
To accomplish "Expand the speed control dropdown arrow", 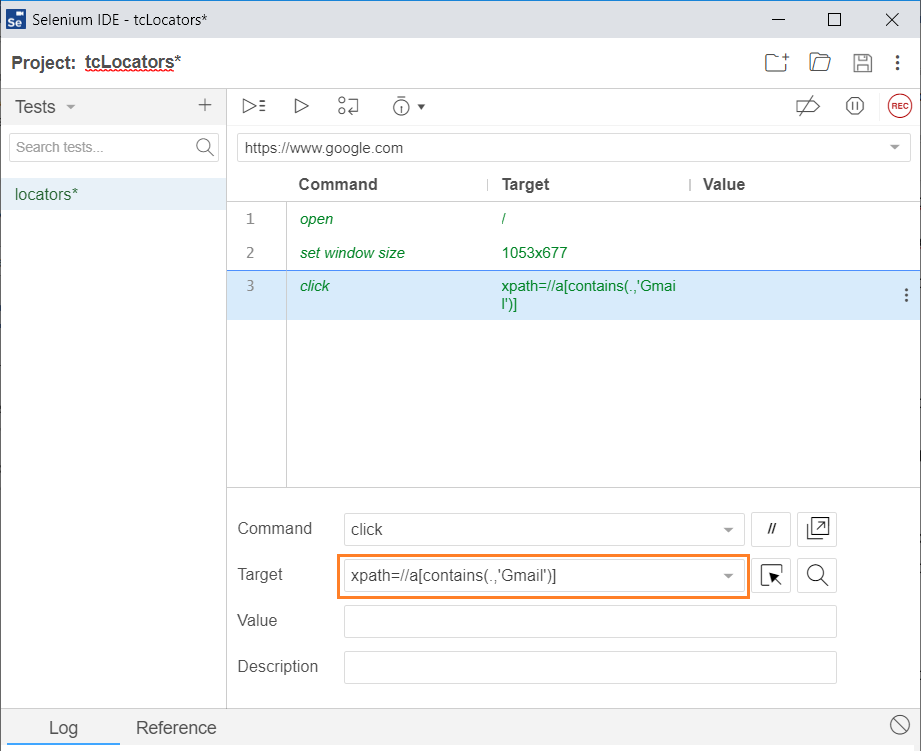I will (x=421, y=107).
